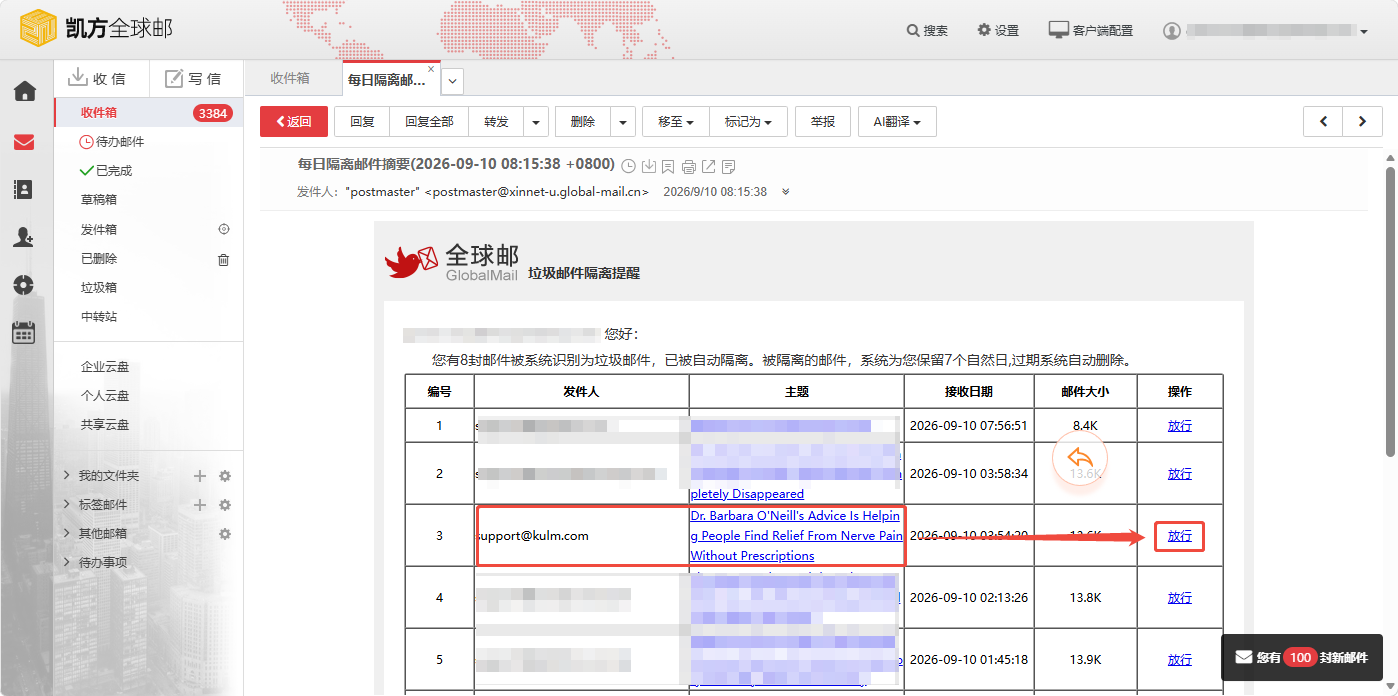Viewport: 1398px width, 696px height.
Task: Click the add-contact person icon
Action: pyautogui.click(x=24, y=237)
